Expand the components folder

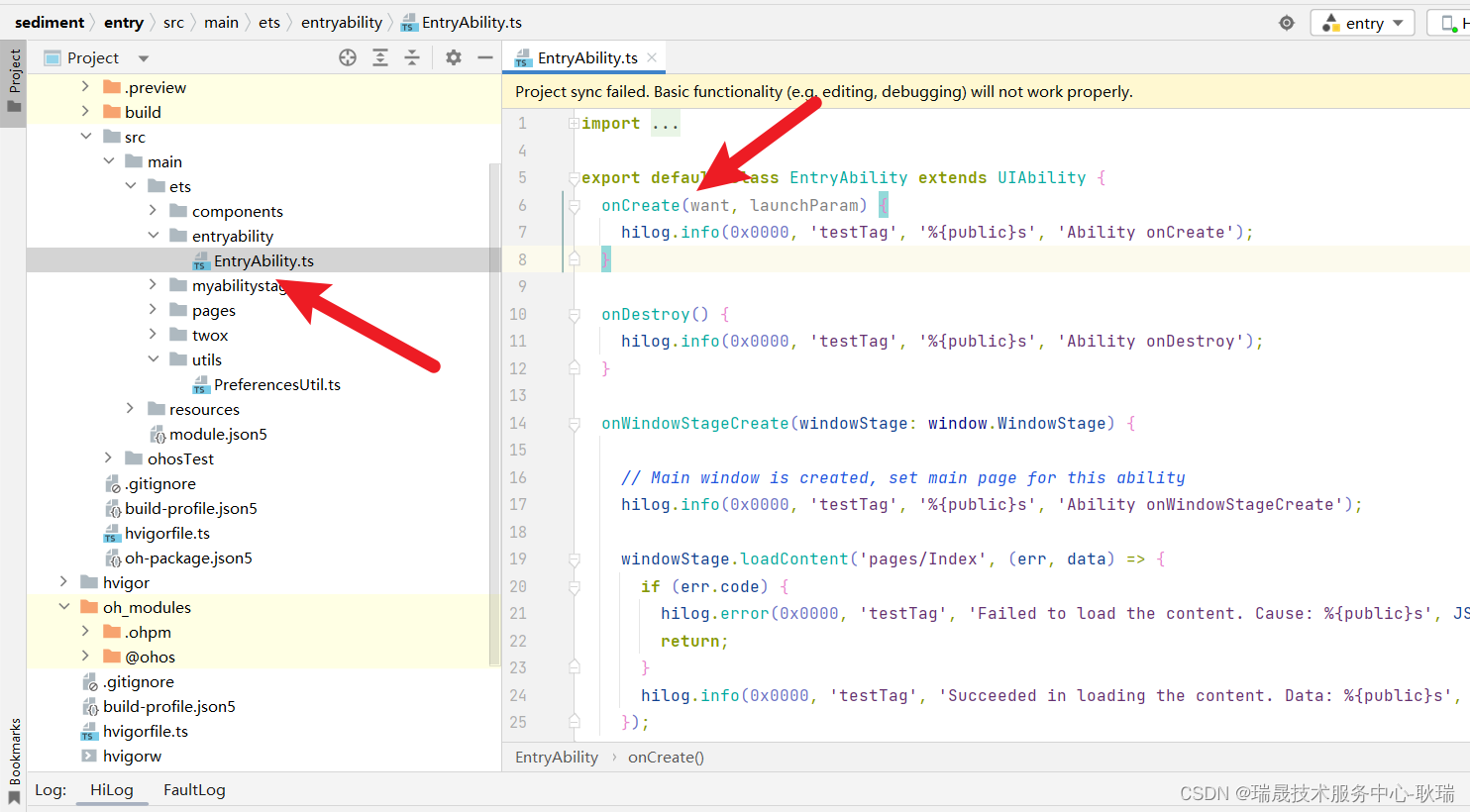tap(153, 211)
